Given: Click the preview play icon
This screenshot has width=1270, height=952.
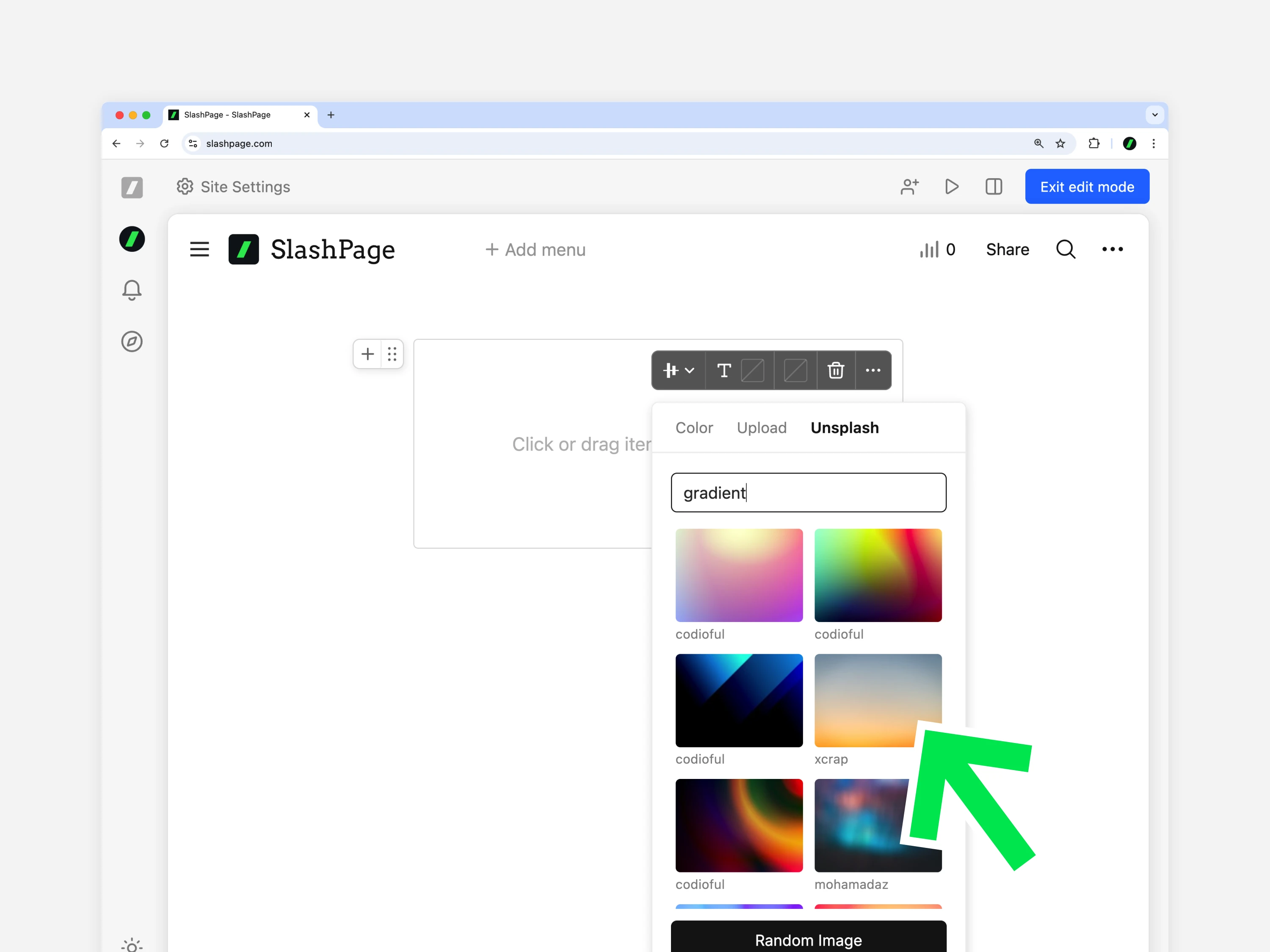Looking at the screenshot, I should [951, 187].
